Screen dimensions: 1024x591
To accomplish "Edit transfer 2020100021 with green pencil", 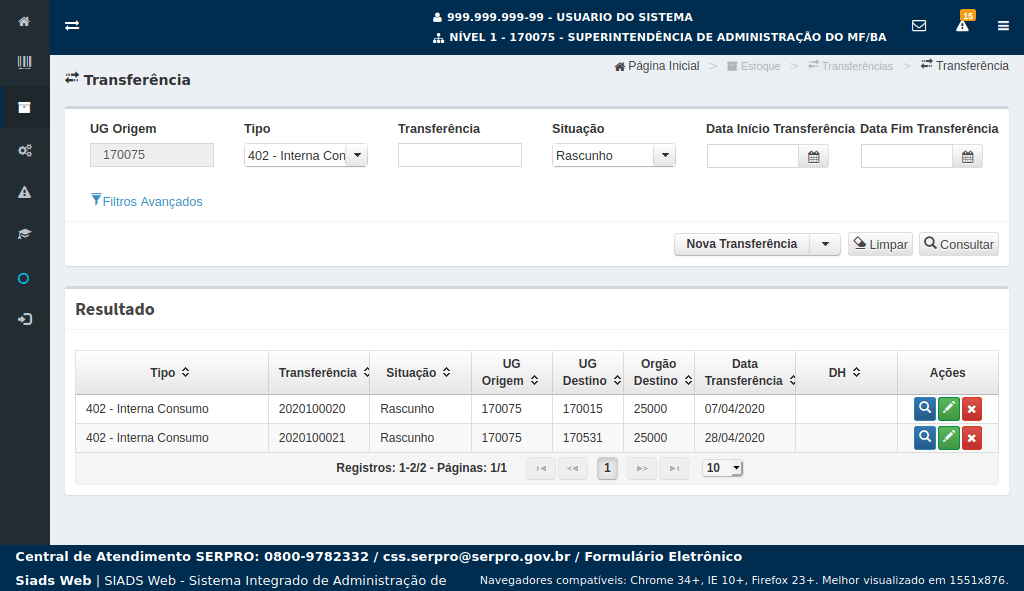I will pyautogui.click(x=948, y=438).
